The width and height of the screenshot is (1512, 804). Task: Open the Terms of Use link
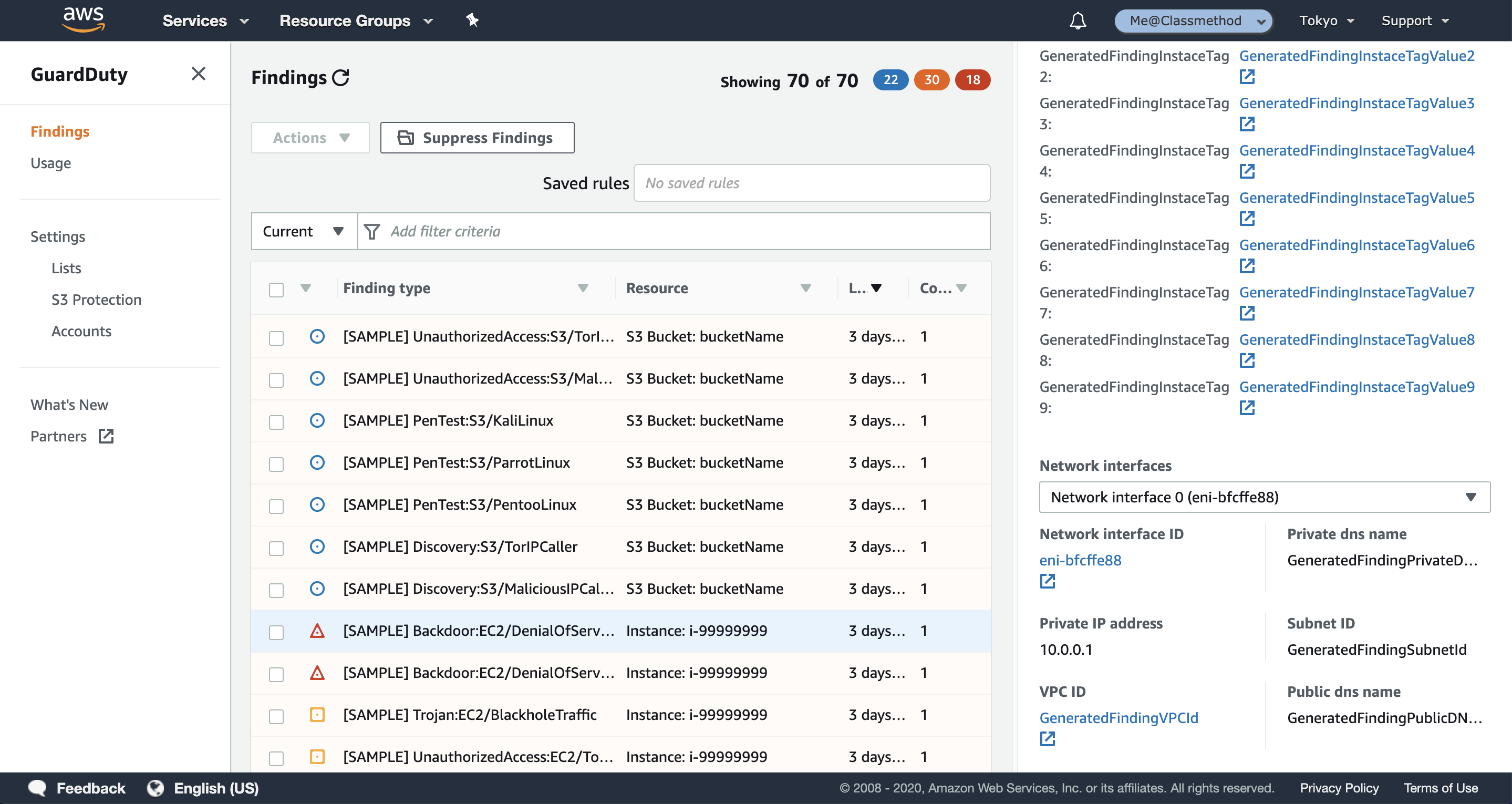point(1441,788)
